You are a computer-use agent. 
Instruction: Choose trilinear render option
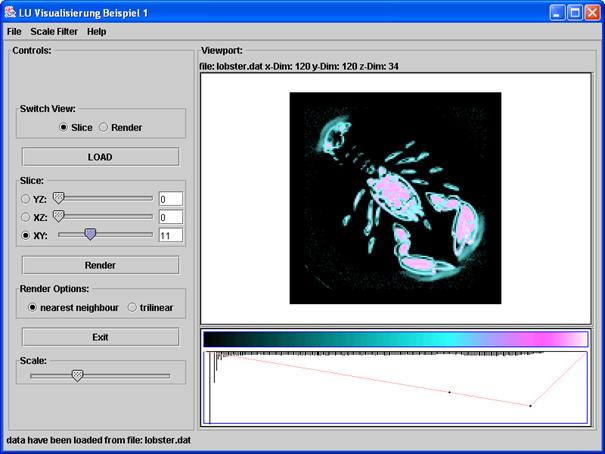coord(132,307)
